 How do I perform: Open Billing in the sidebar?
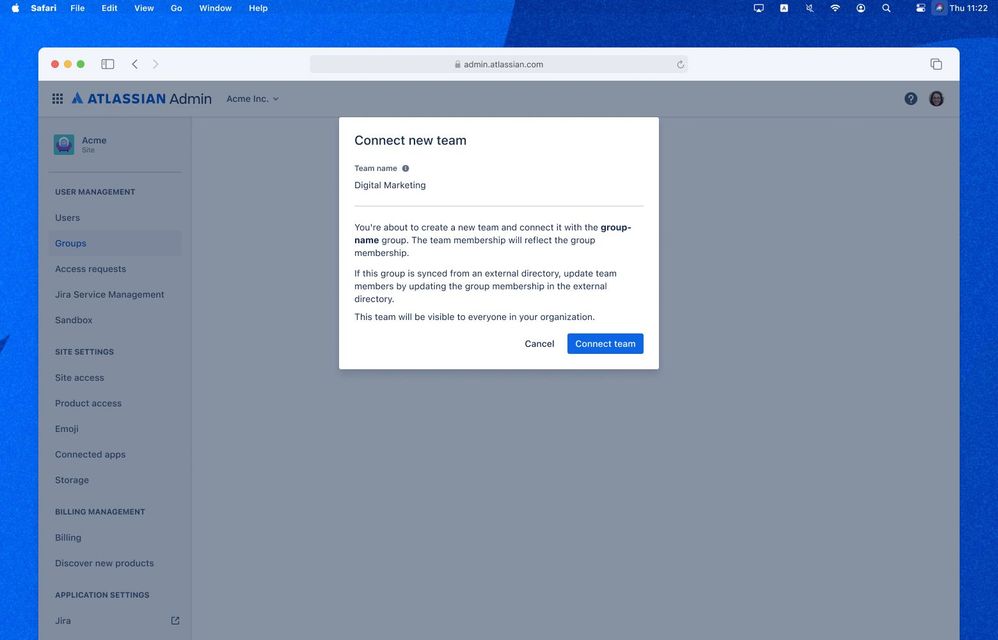coord(115,538)
